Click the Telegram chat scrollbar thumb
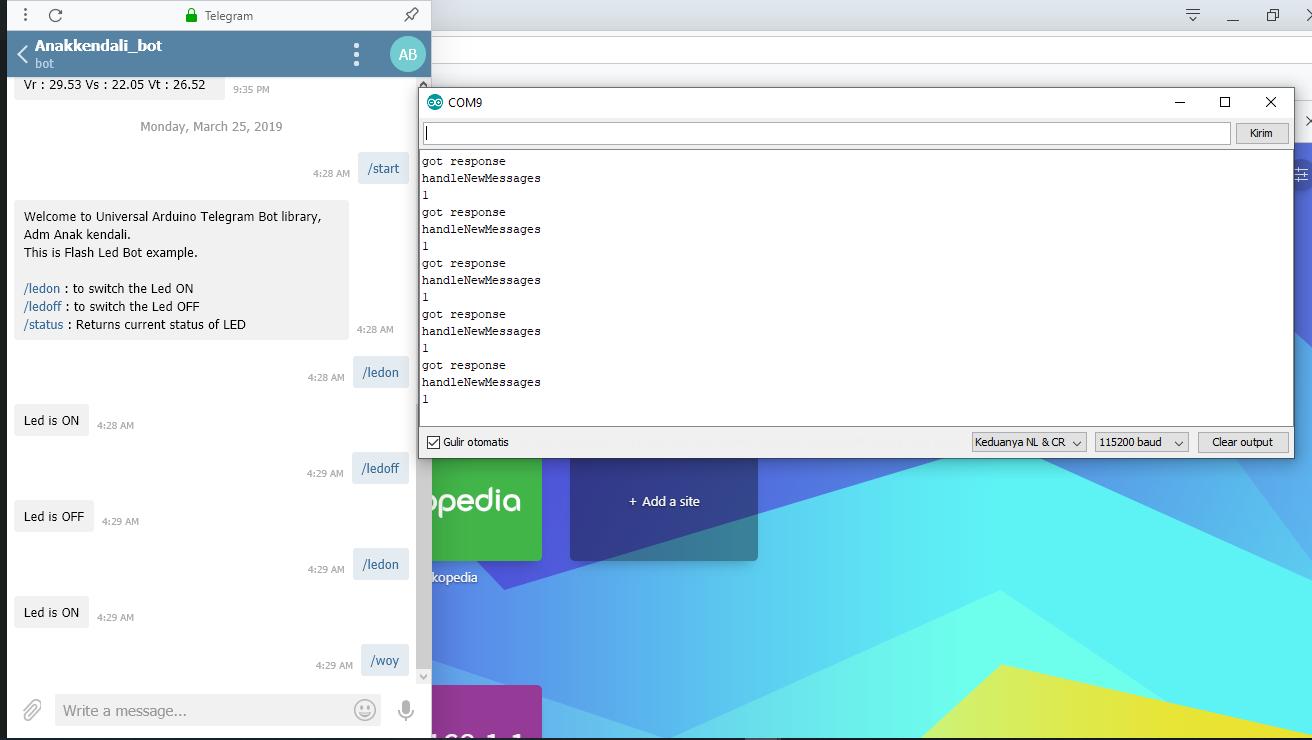Image resolution: width=1312 pixels, height=740 pixels. point(424,534)
